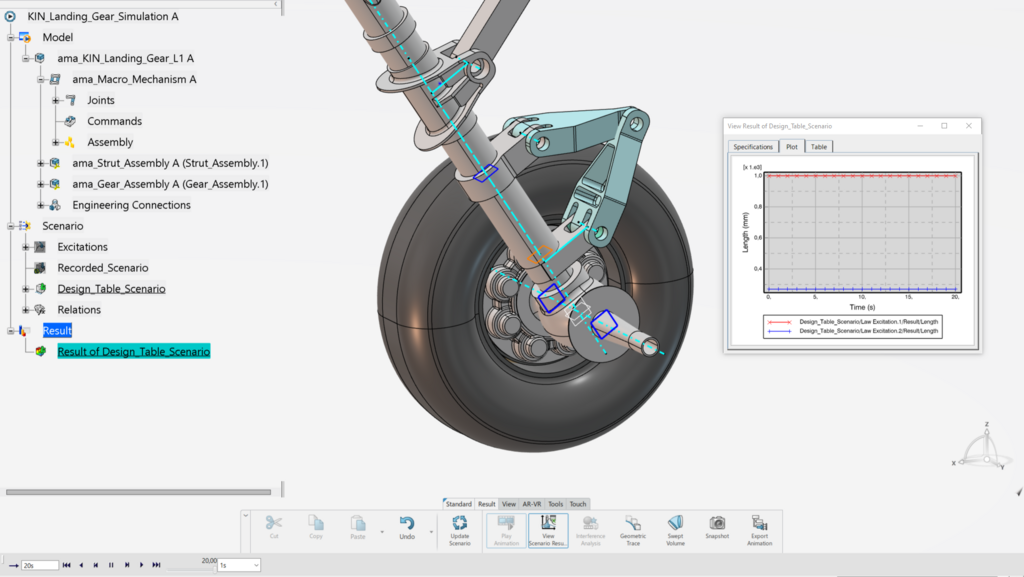Expand the Joints tree node
This screenshot has height=577, width=1024.
(x=56, y=100)
